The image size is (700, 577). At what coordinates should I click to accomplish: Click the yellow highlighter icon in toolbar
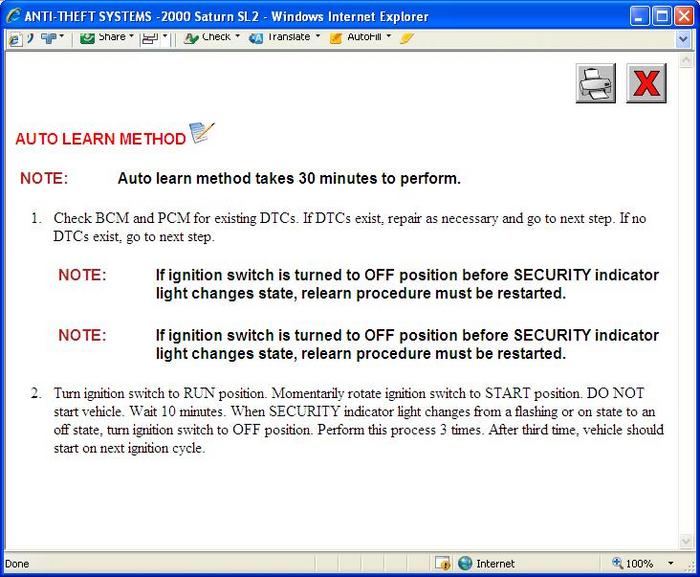407,38
